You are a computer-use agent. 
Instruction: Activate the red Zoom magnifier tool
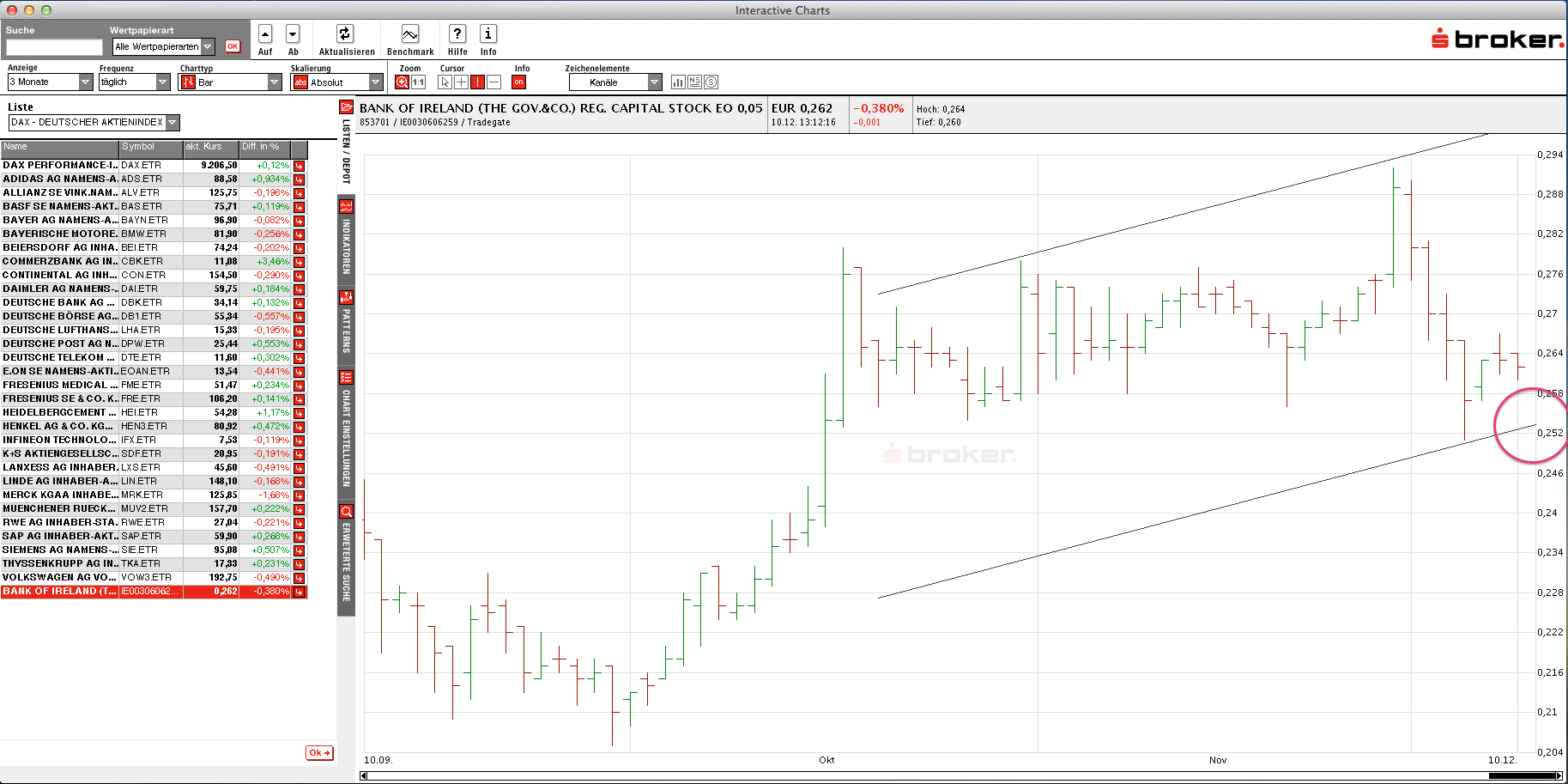[402, 82]
